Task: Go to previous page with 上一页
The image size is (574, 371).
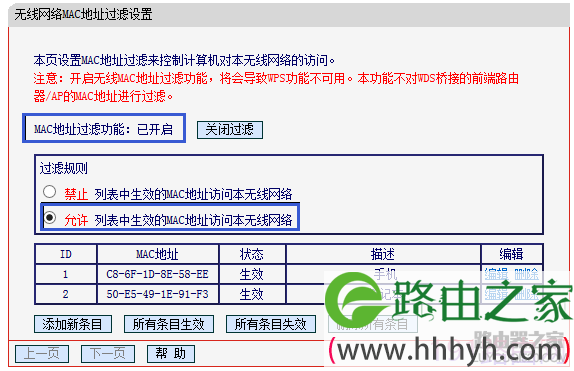Action: coord(42,354)
